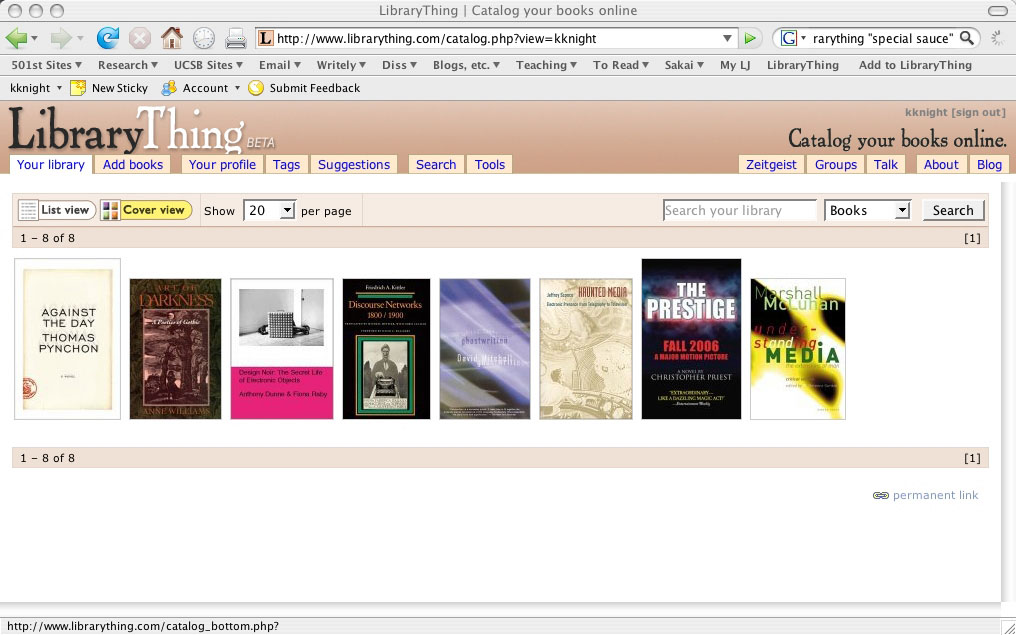
Task: Open the Discourse Networks 1800/1900 cover
Action: [x=386, y=349]
